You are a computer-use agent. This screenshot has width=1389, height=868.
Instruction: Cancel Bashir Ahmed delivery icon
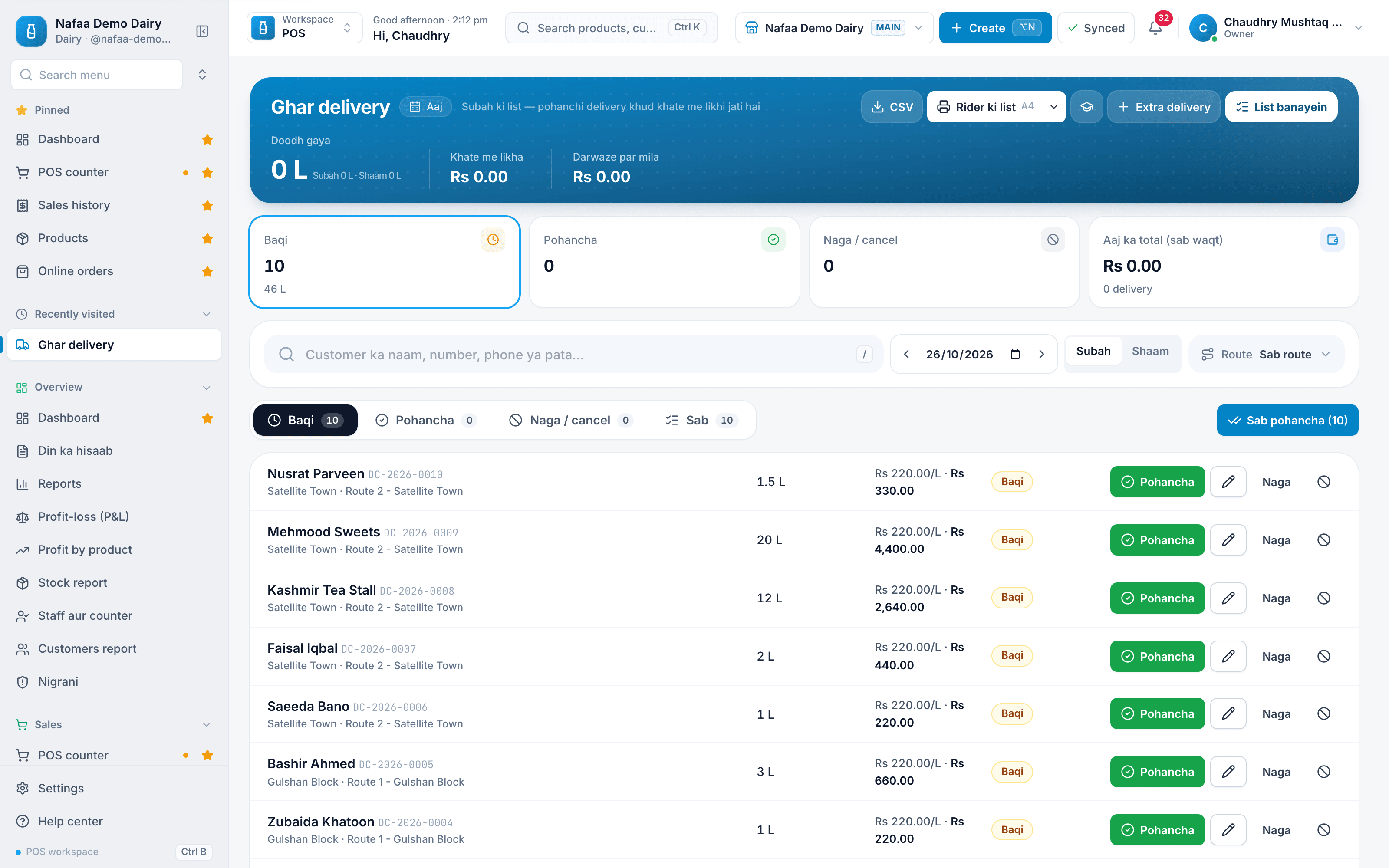point(1323,772)
